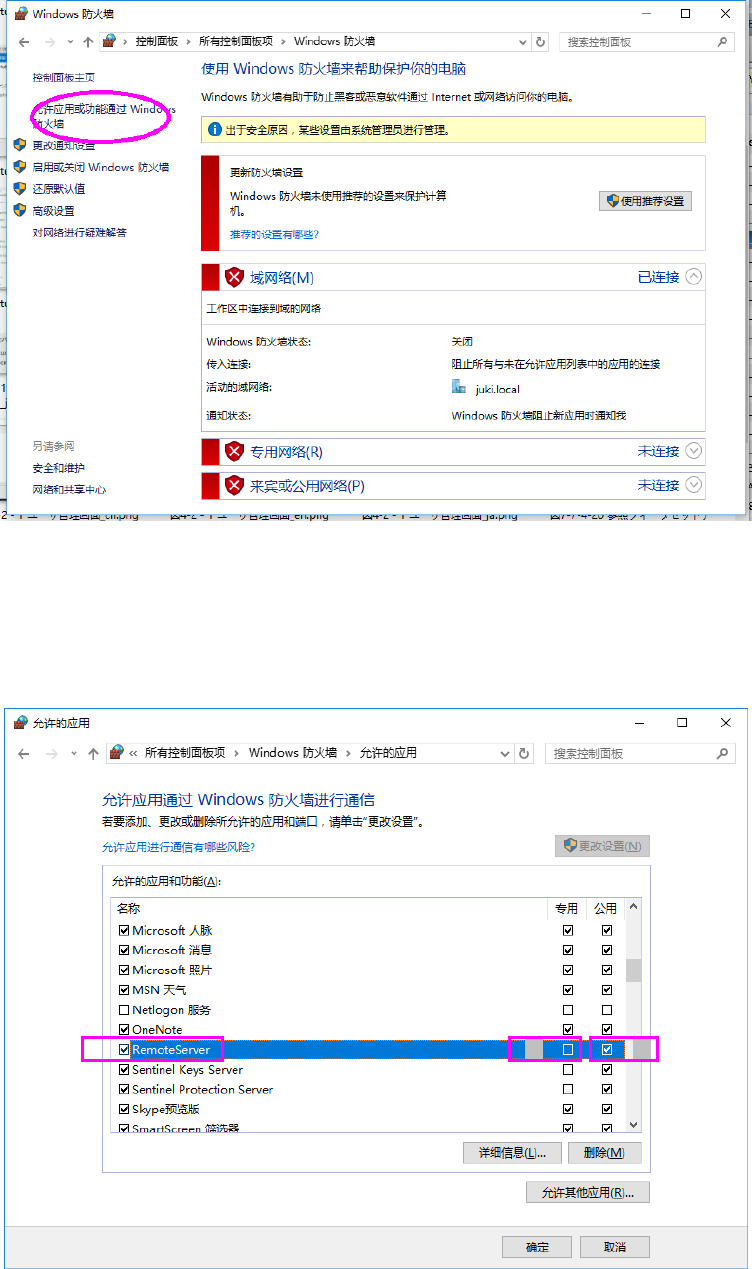Click the 专用 column header

567,909
